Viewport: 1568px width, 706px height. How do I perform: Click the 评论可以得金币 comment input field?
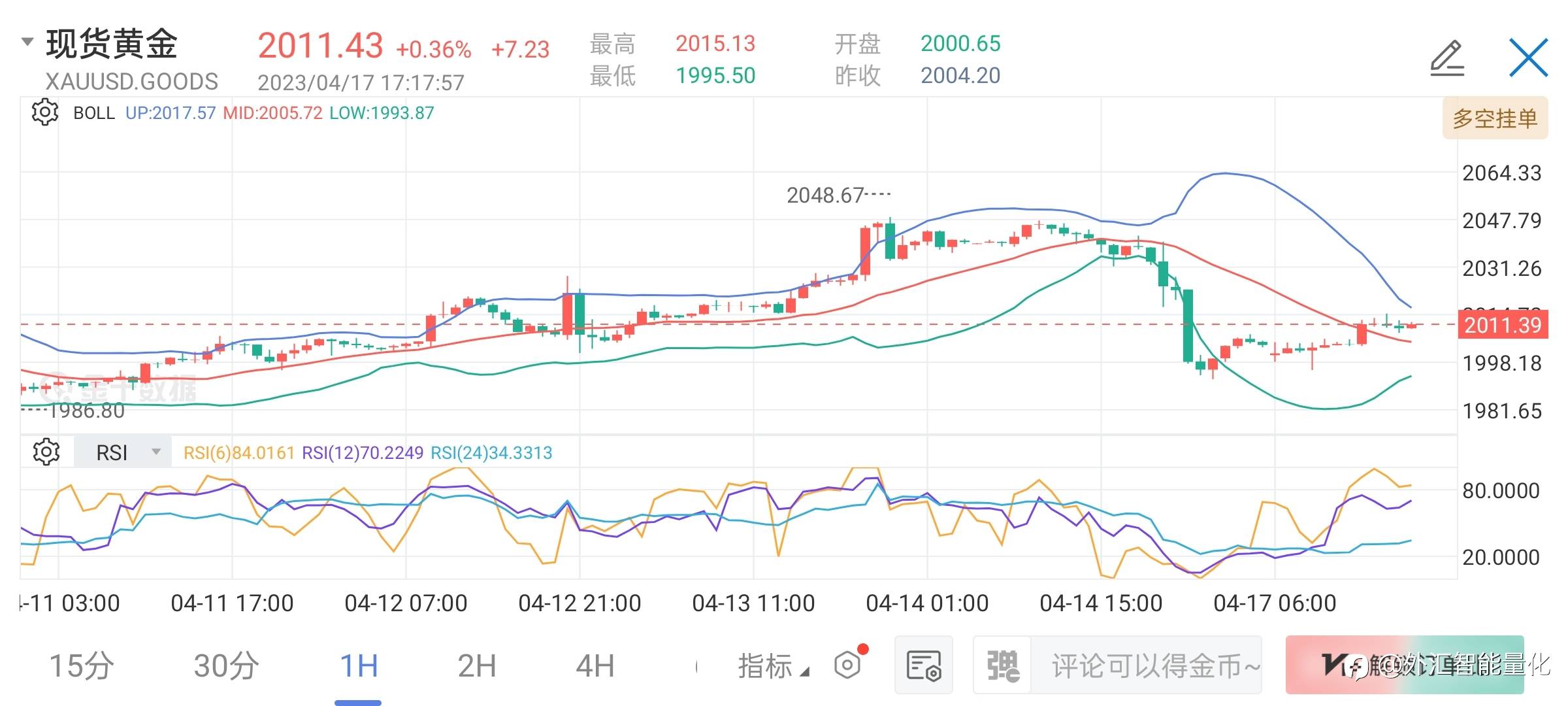coord(1145,665)
